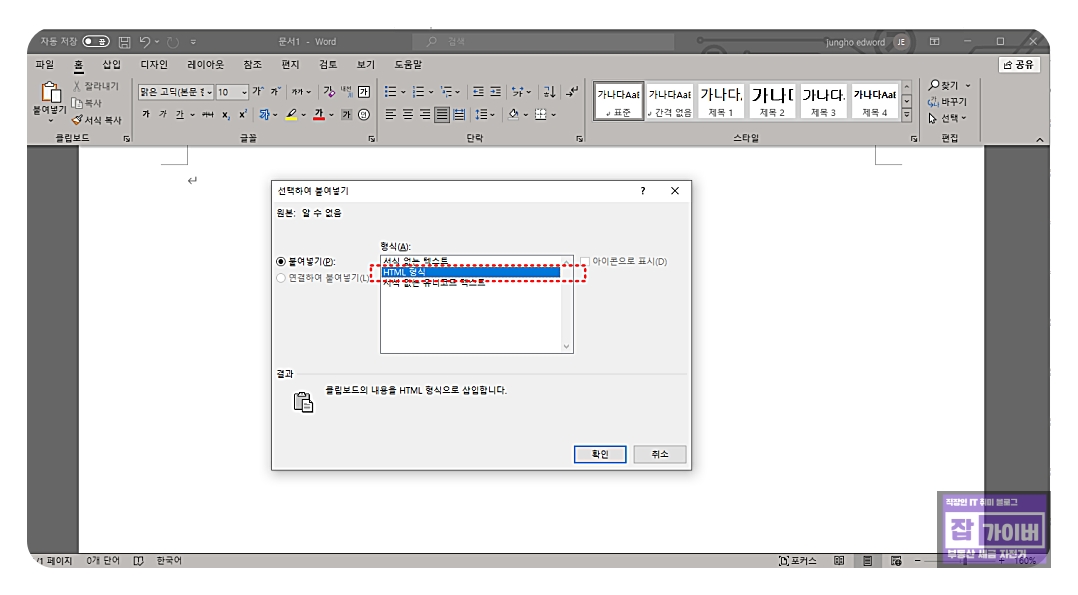This screenshot has height=595, width=1078.
Task: Switch to the 참조 (References) tab
Action: pos(252,65)
